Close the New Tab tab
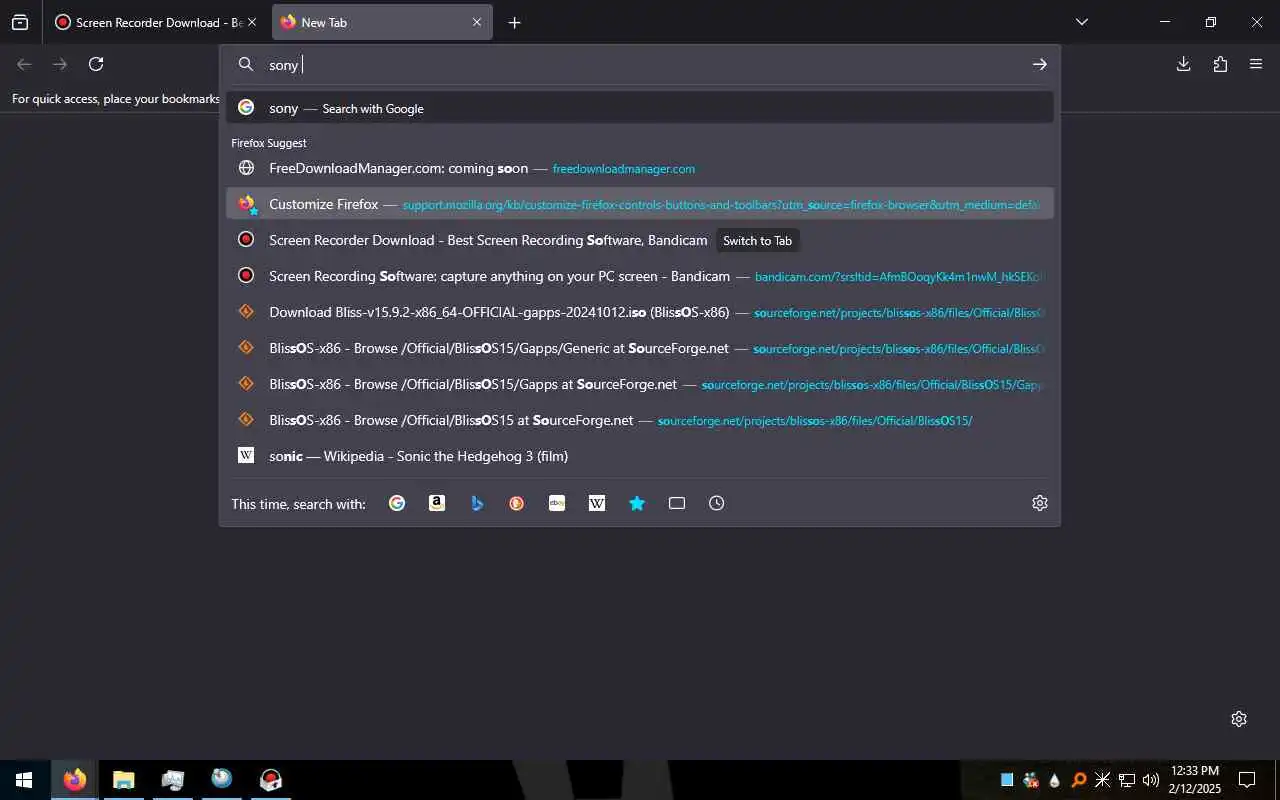Viewport: 1280px width, 800px height. click(x=477, y=22)
